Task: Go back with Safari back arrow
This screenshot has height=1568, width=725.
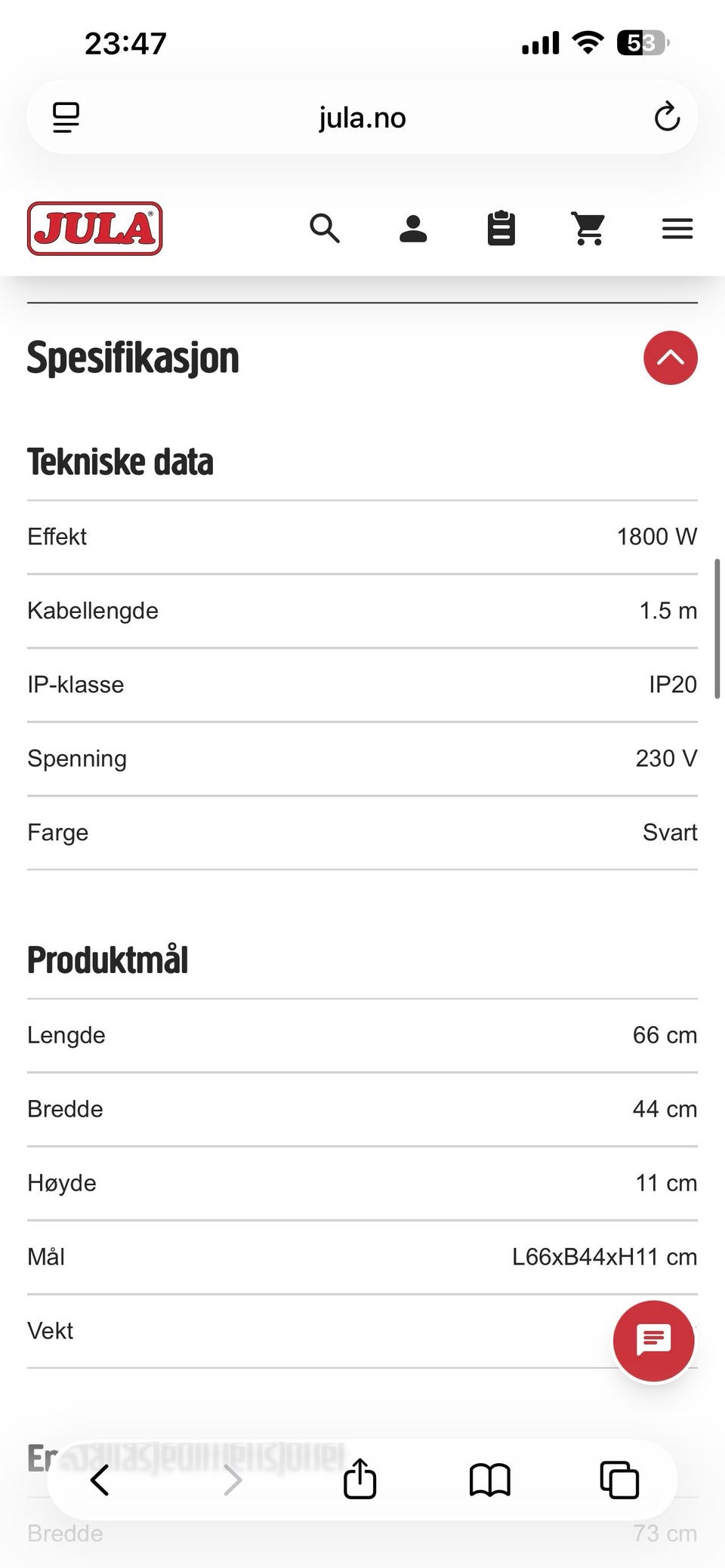Action: pos(100,1480)
